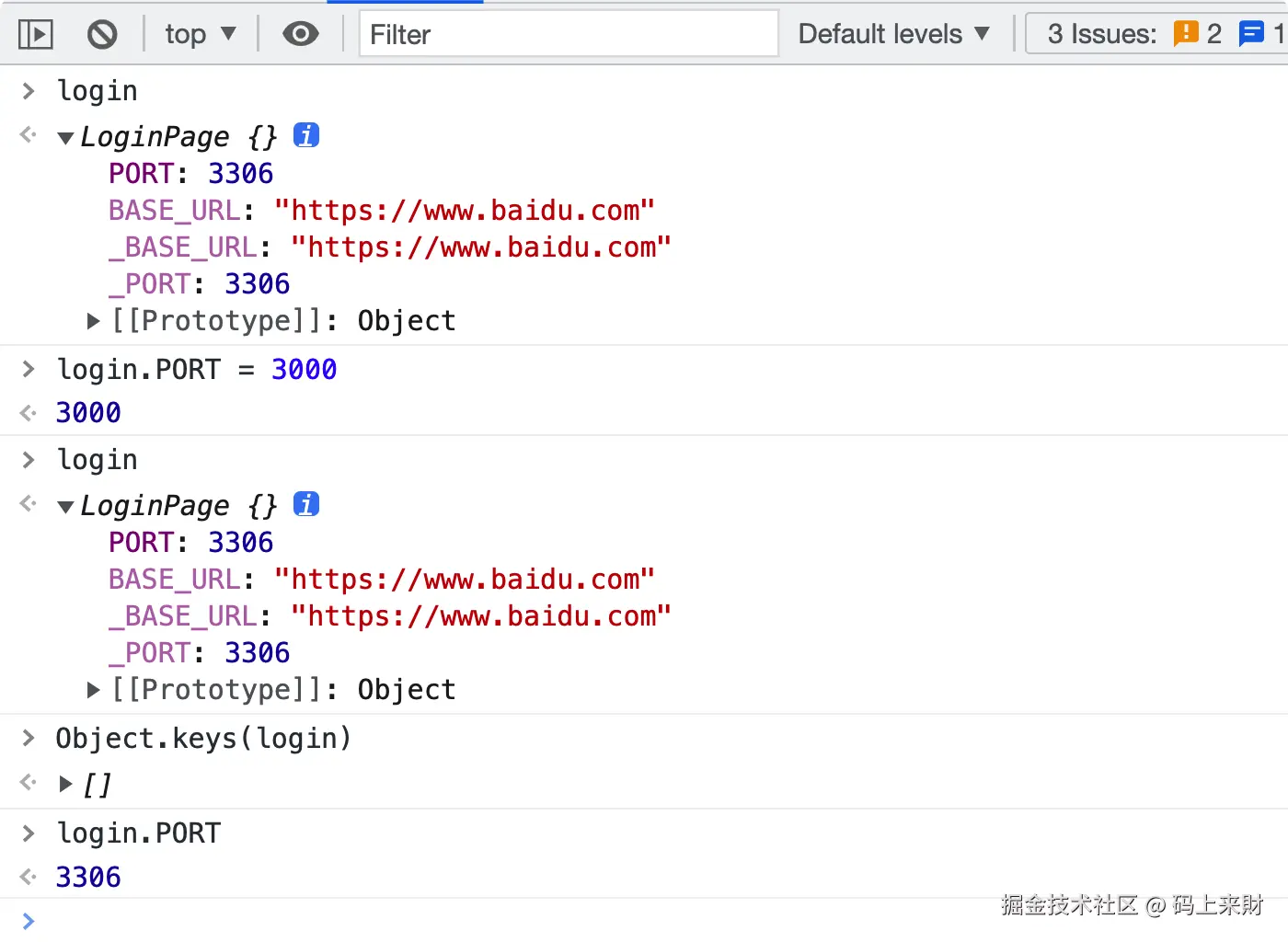Expand the second [[Prototype]] Object entry
Screen dimensions: 1288x942
pos(93,690)
